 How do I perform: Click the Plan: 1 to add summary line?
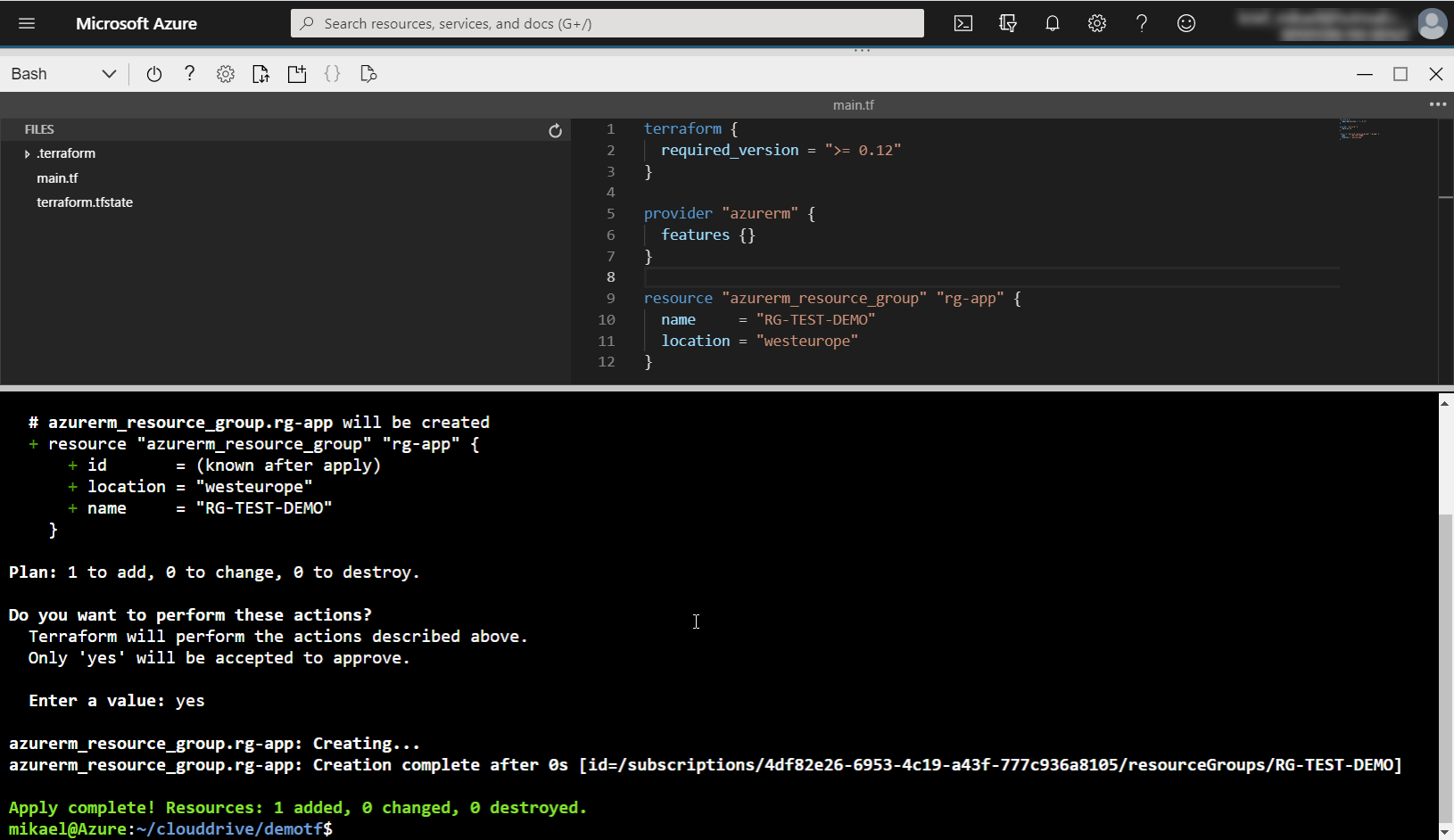(214, 572)
